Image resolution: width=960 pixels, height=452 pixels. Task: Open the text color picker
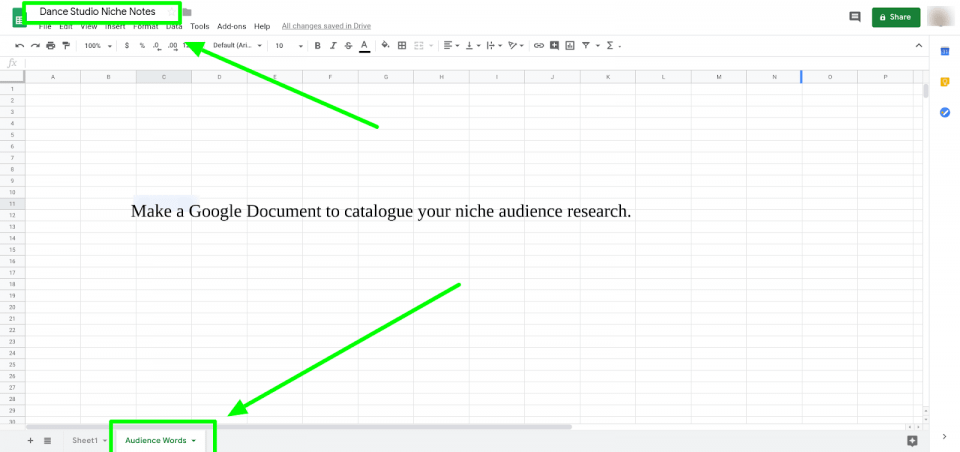364,46
